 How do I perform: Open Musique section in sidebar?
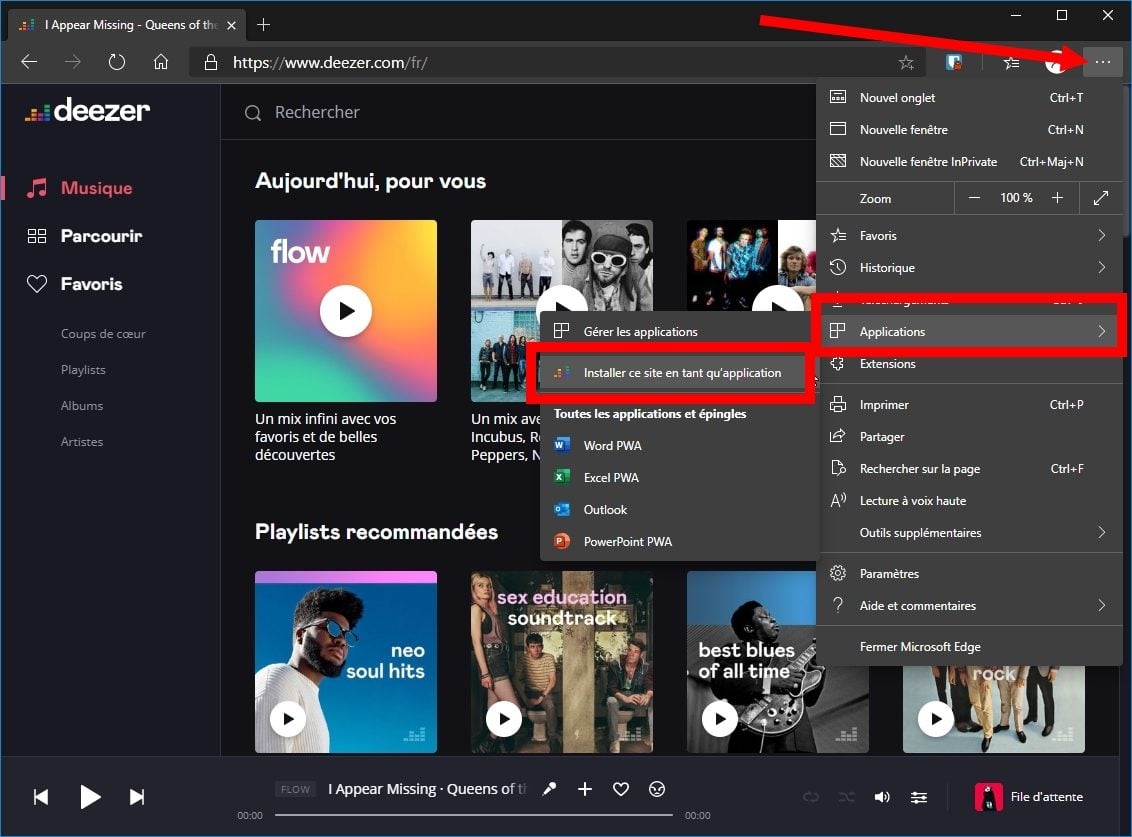(x=79, y=188)
